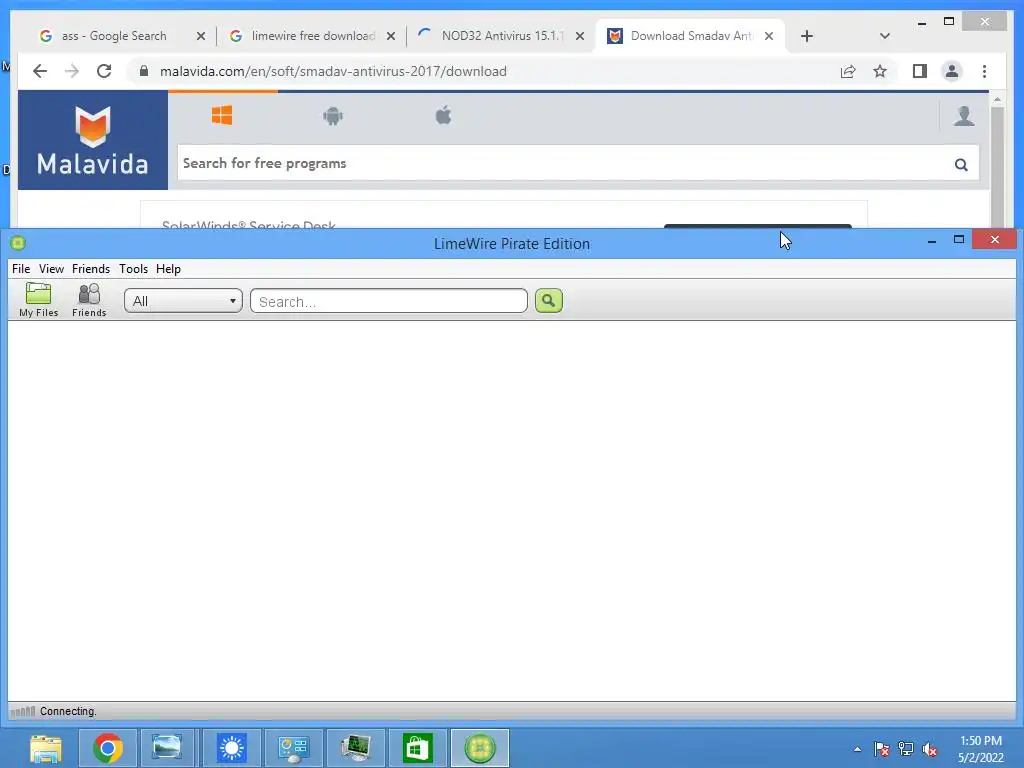1024x768 pixels.
Task: Focus the LimeWire Search field
Action: (389, 301)
